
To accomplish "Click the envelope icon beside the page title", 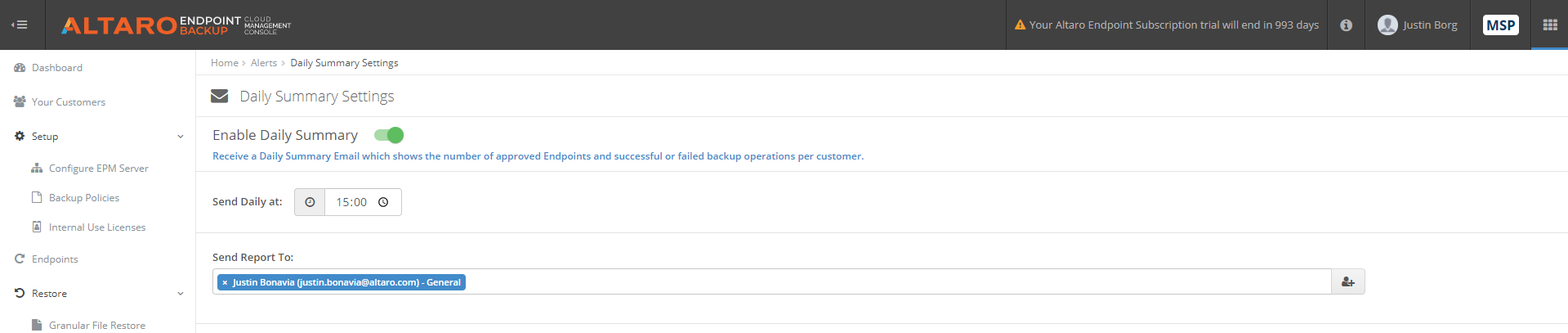I will (x=219, y=96).
